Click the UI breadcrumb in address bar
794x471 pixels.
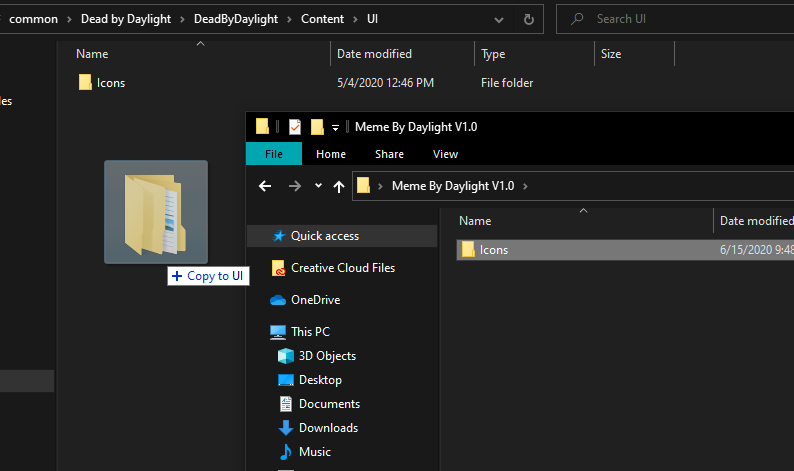coord(372,19)
